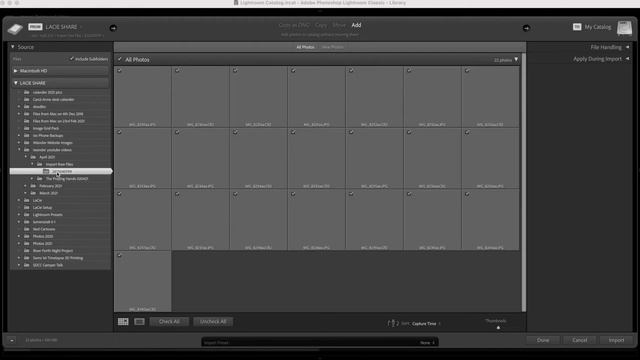Screen dimensions: 640x360
Task: Click the source hard drive icon
Action: [x=15, y=29]
